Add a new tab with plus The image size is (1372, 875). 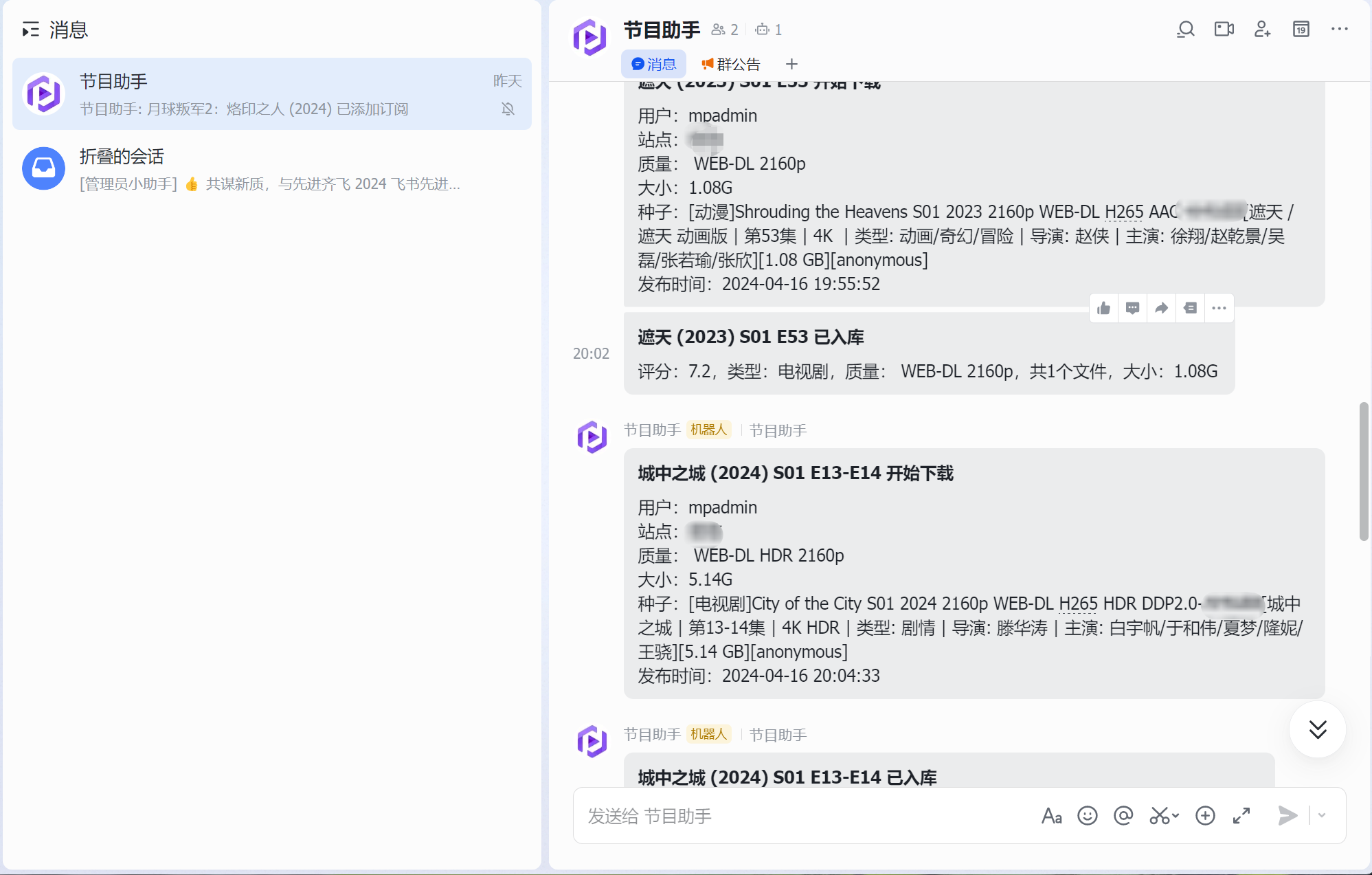(791, 64)
